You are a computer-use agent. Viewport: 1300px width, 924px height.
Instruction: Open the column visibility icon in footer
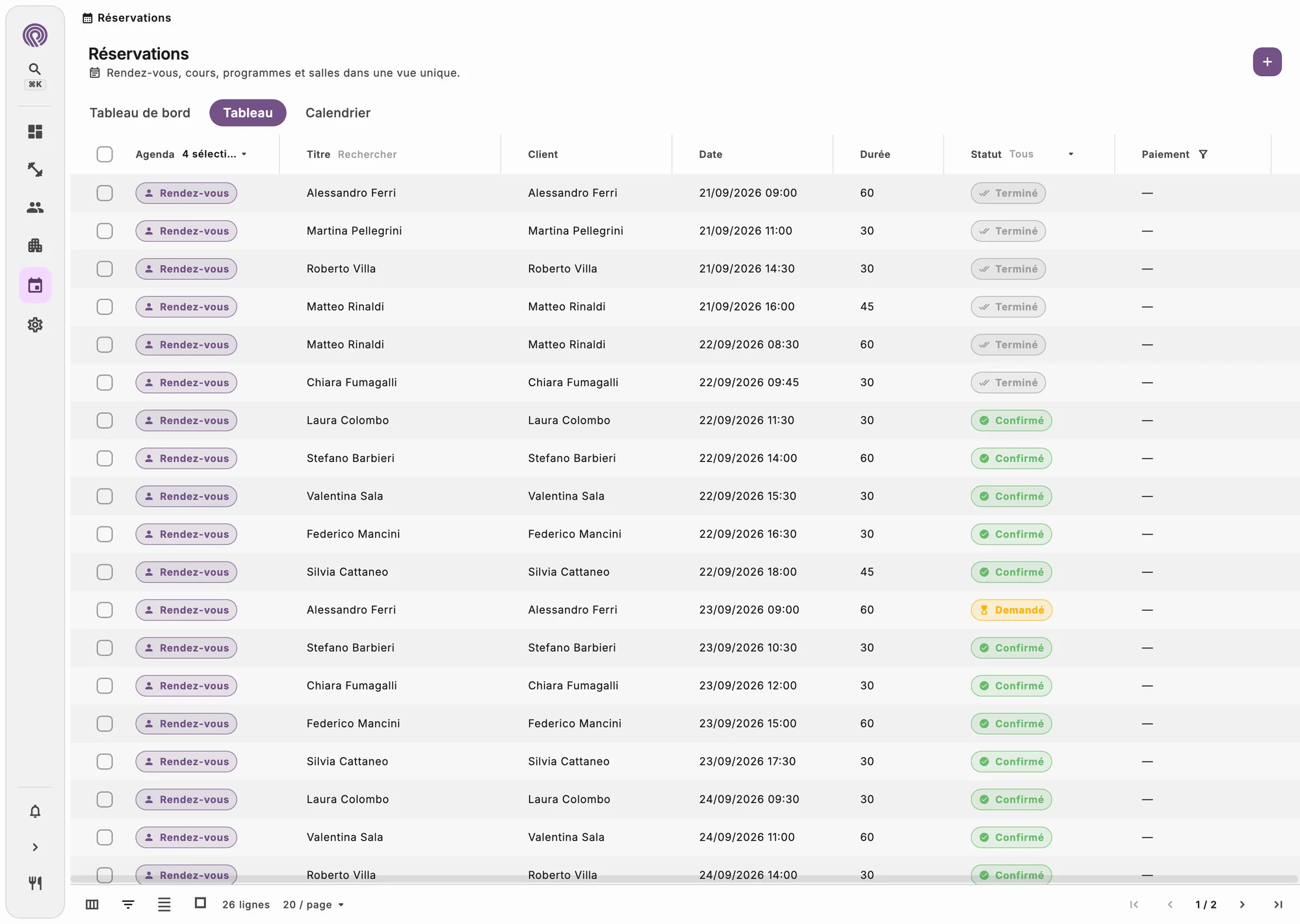click(x=92, y=905)
